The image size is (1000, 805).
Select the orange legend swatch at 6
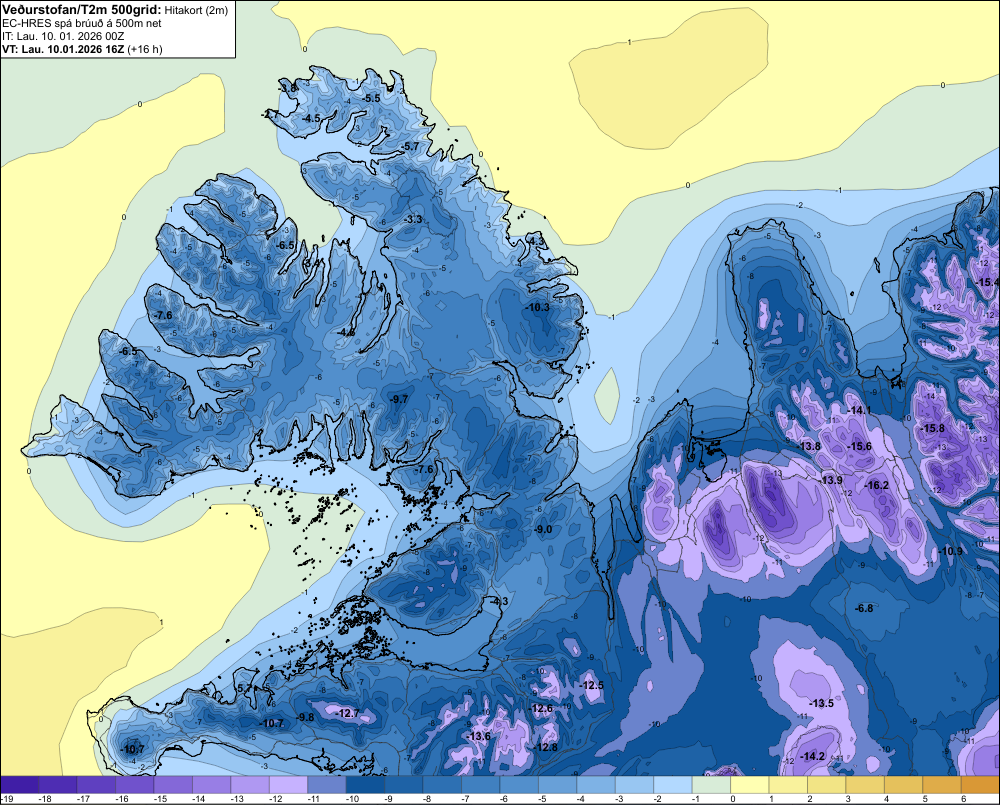point(980,784)
